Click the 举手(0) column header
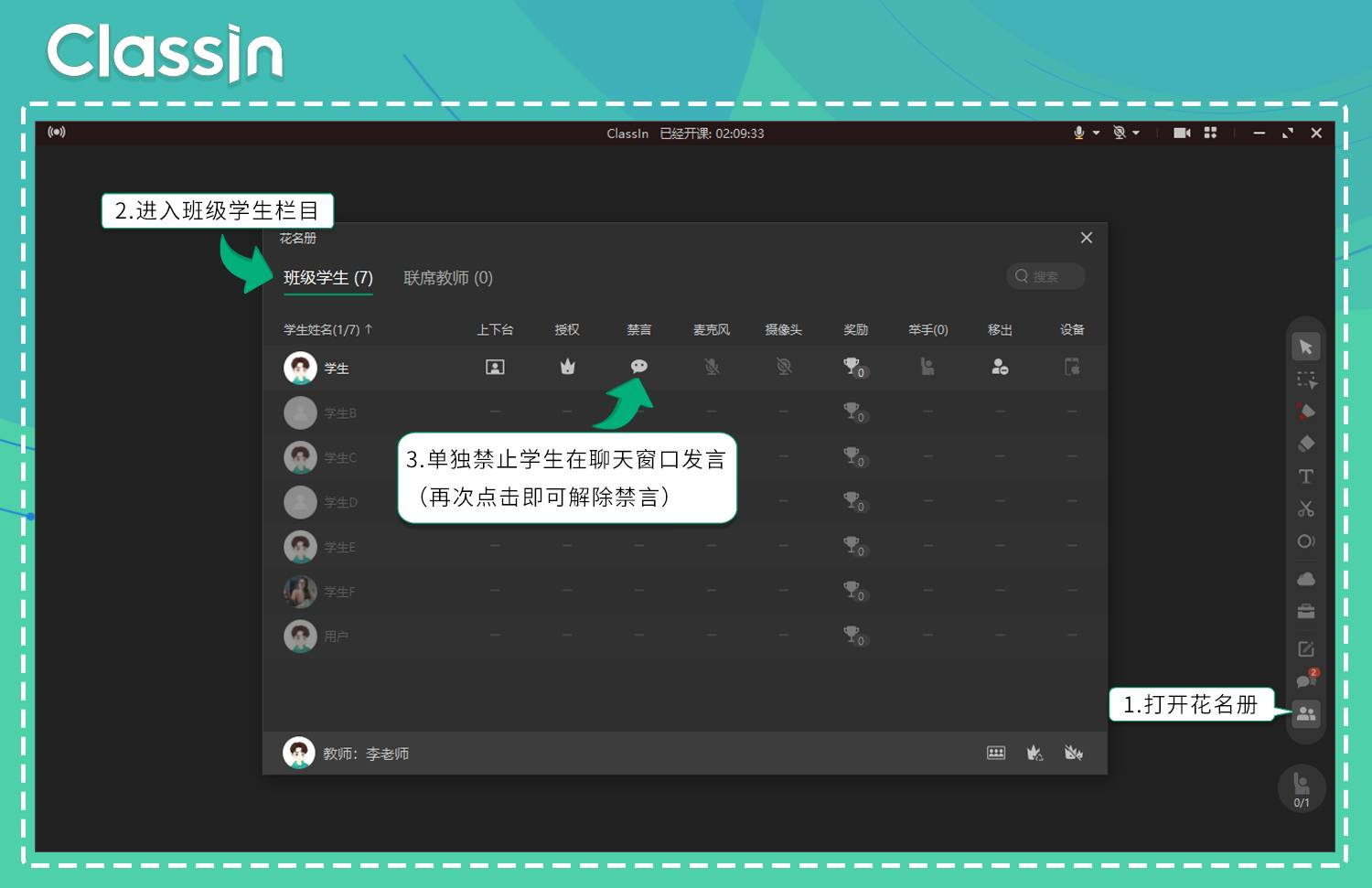 click(x=927, y=329)
